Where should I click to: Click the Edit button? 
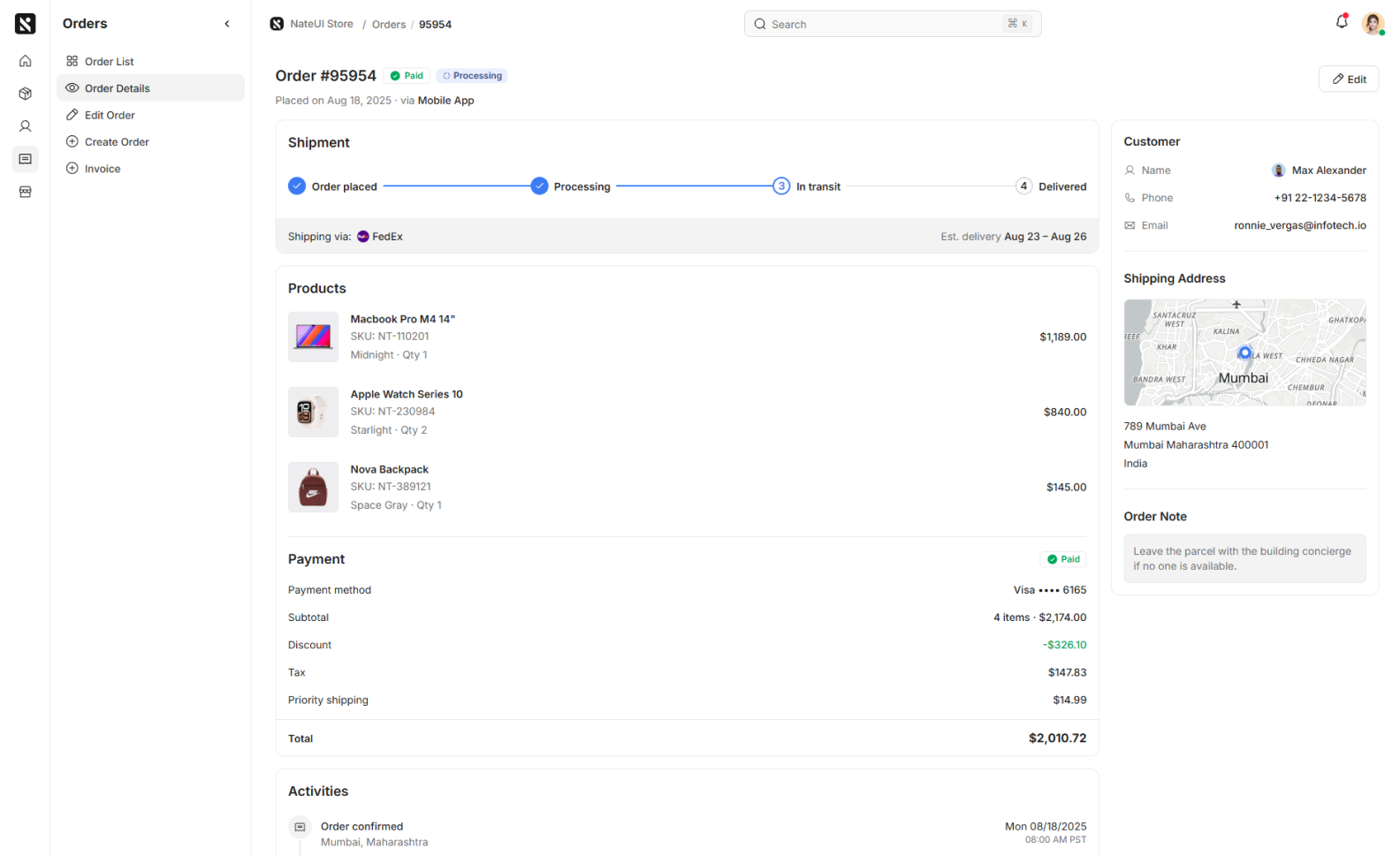tap(1348, 79)
